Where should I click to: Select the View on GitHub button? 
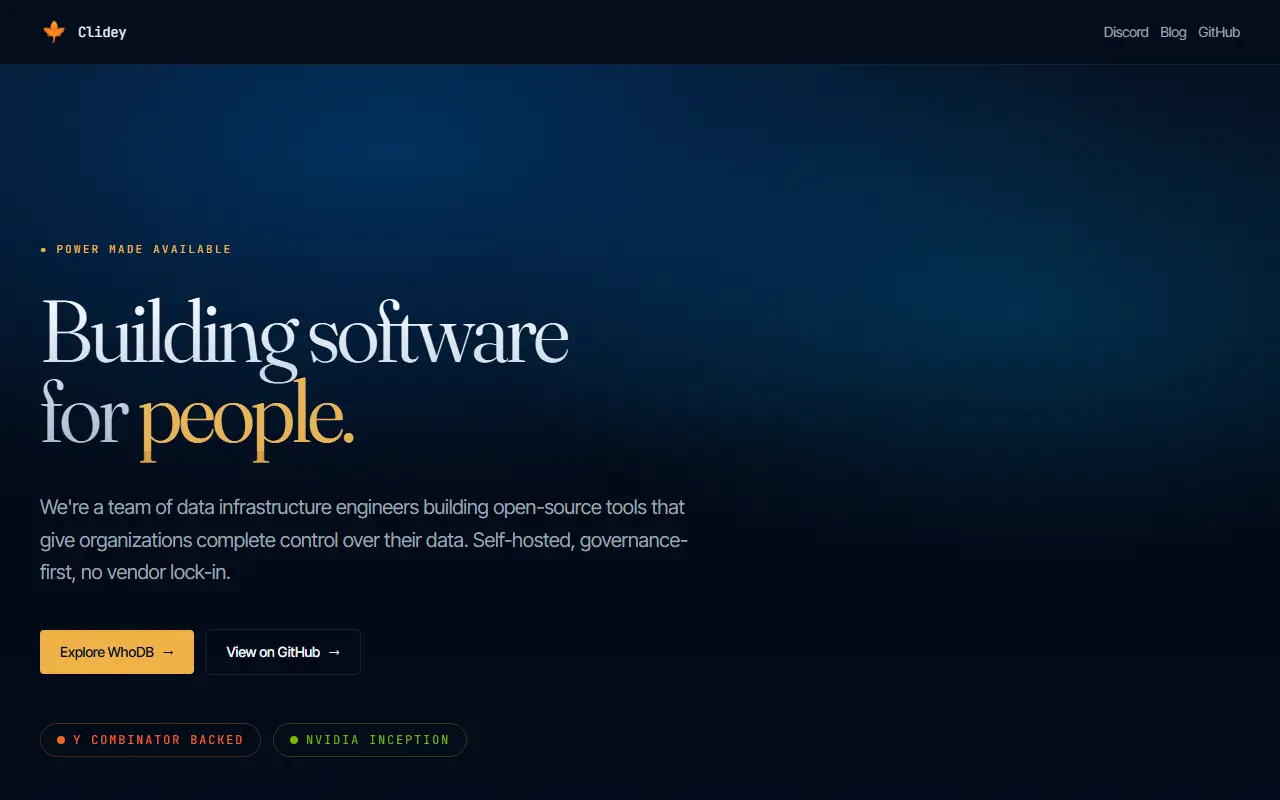[283, 652]
